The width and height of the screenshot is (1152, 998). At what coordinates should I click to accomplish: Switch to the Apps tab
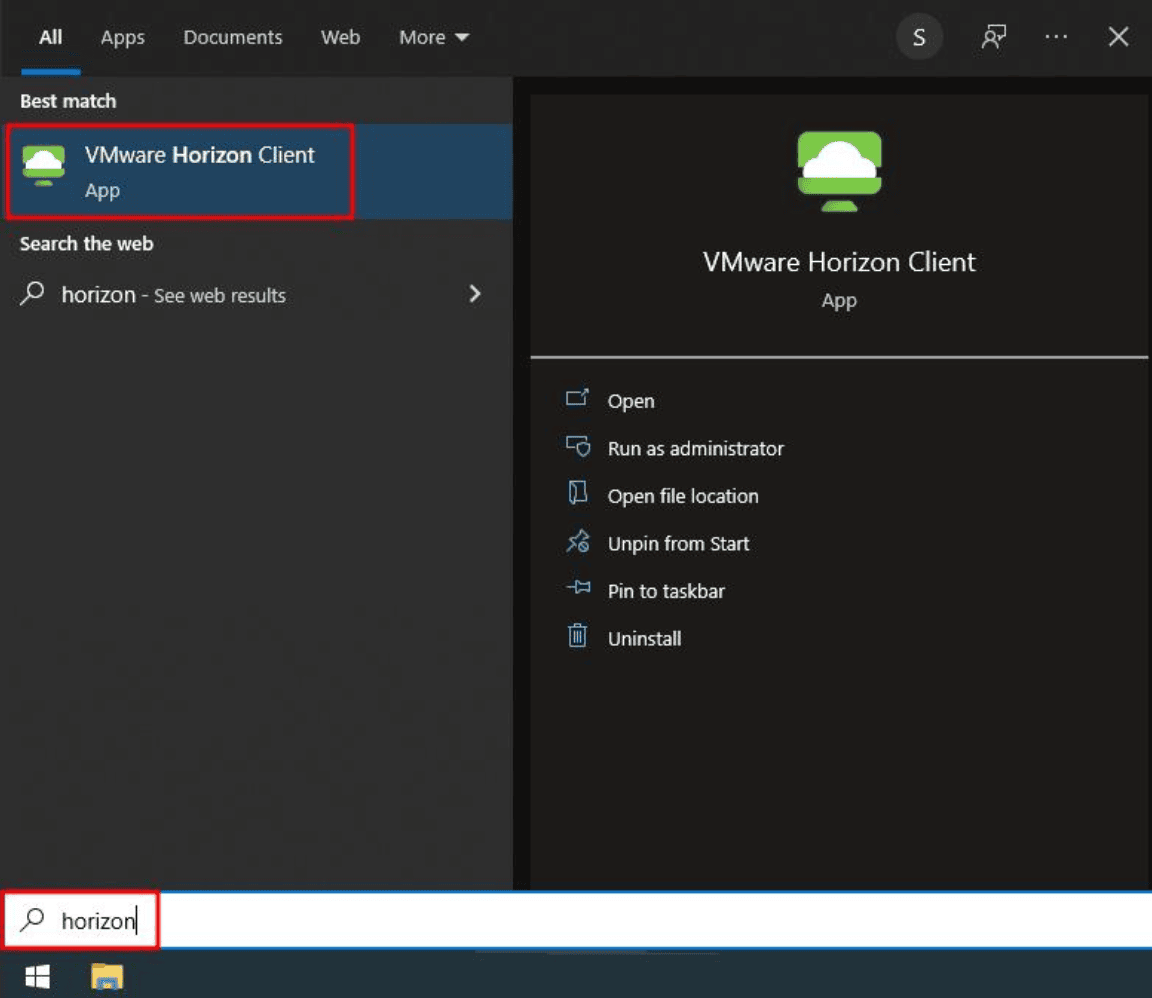(123, 38)
